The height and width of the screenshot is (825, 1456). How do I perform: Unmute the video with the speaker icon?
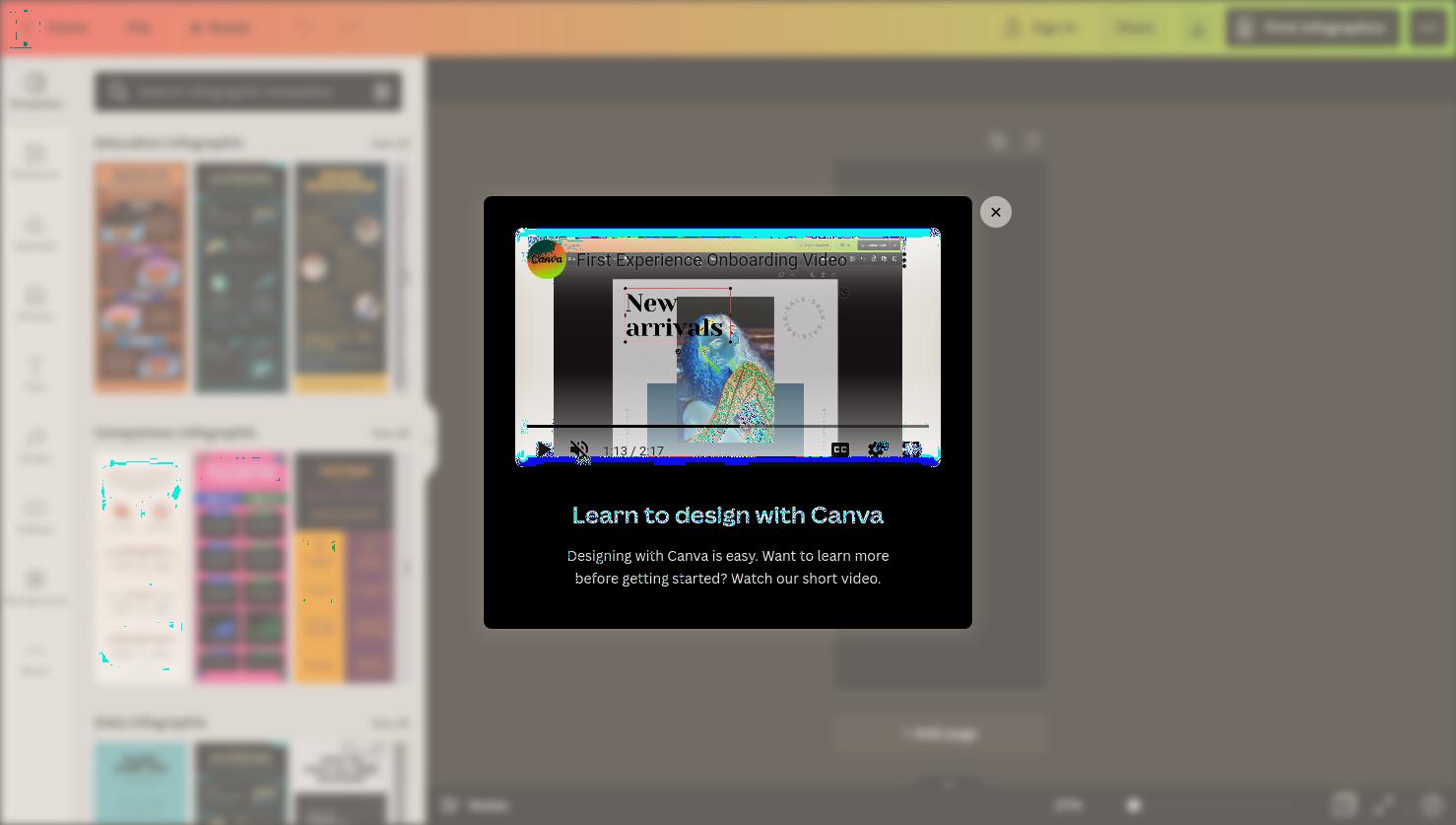click(x=579, y=450)
